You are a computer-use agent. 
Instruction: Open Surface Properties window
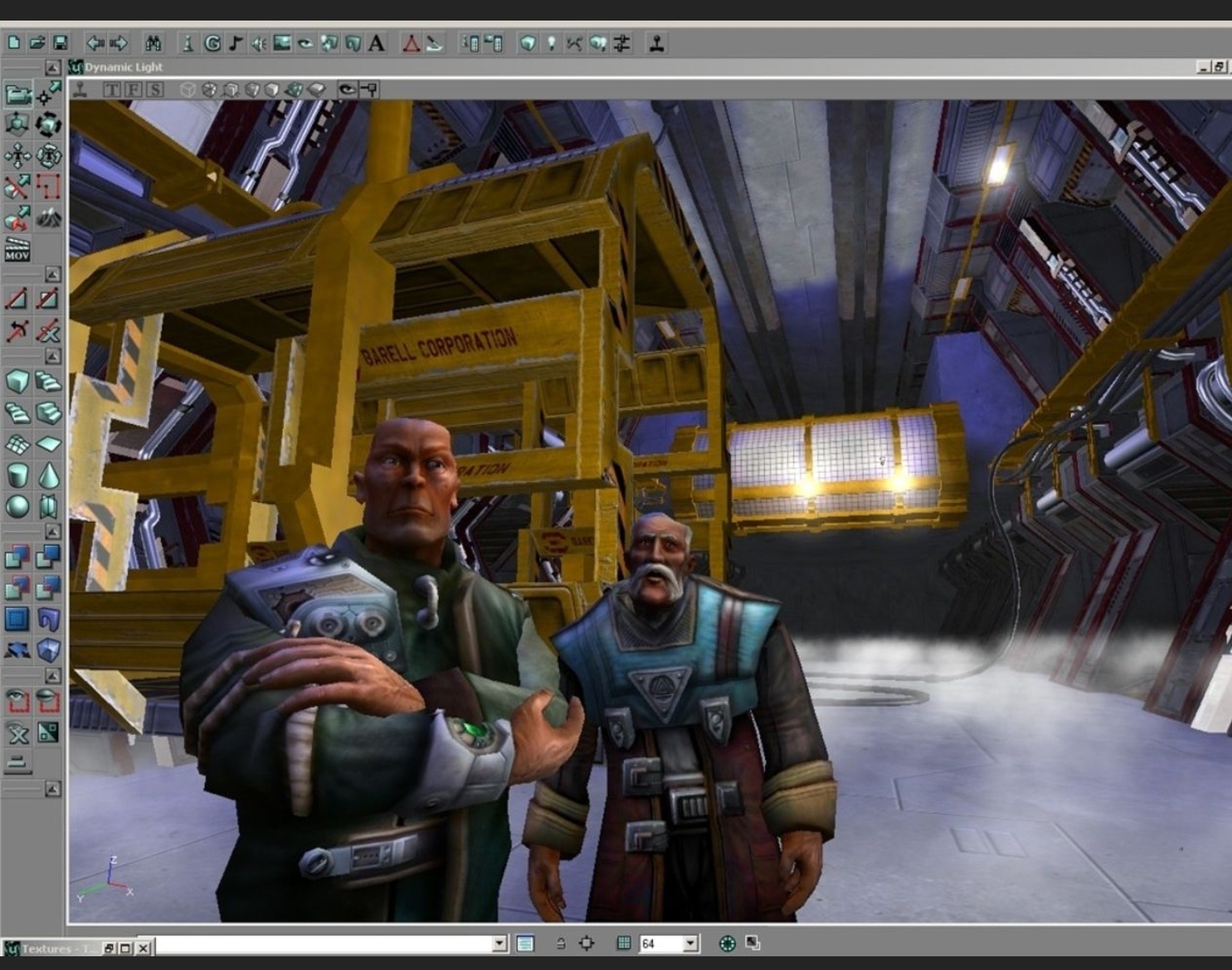(x=493, y=43)
